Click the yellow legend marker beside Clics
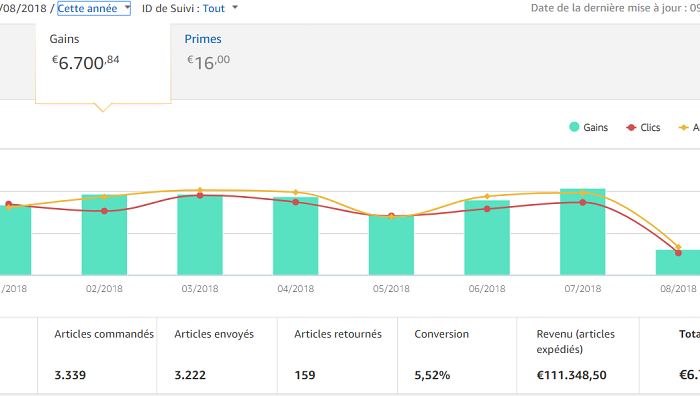Image resolution: width=700 pixels, height=396 pixels. tap(683, 128)
